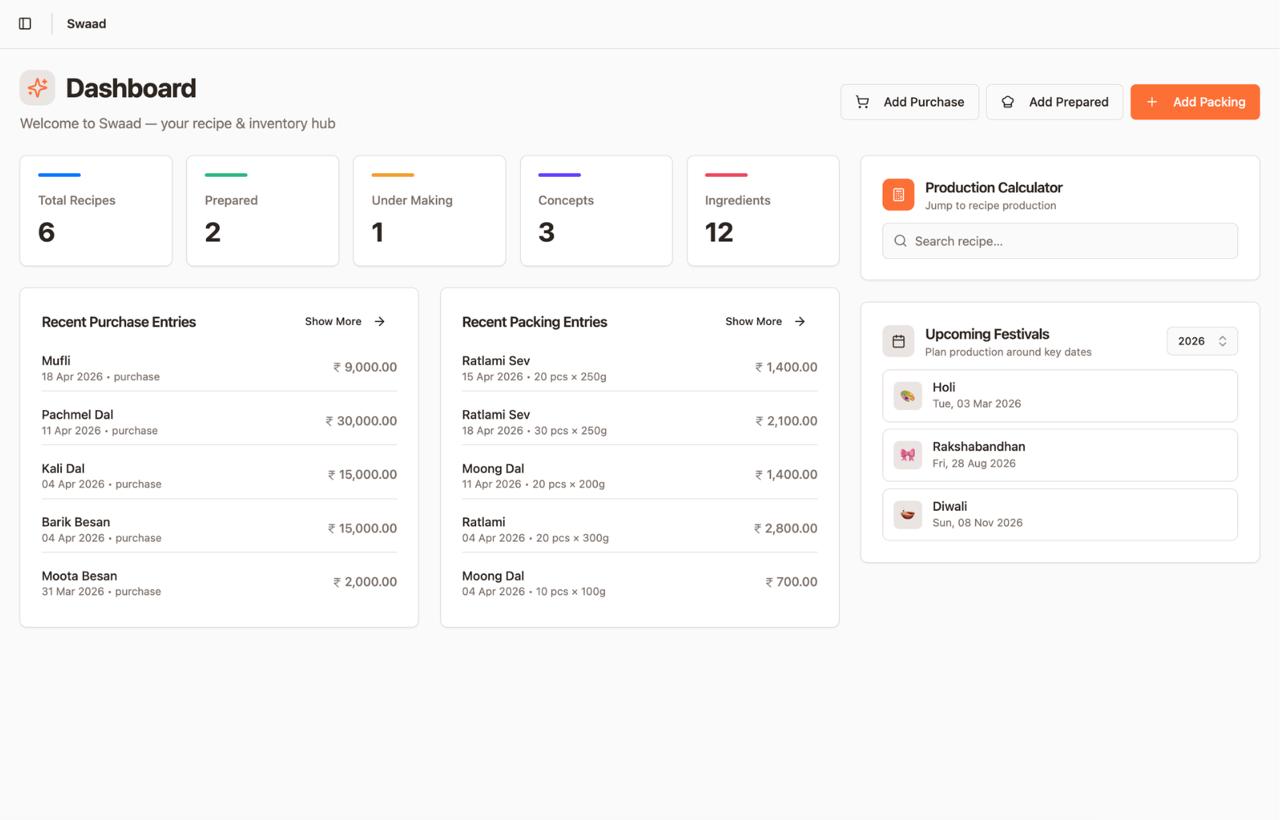1280x820 pixels.
Task: Click Ratlami Sev entry dated 18 Apr 2026
Action: pyautogui.click(x=639, y=422)
